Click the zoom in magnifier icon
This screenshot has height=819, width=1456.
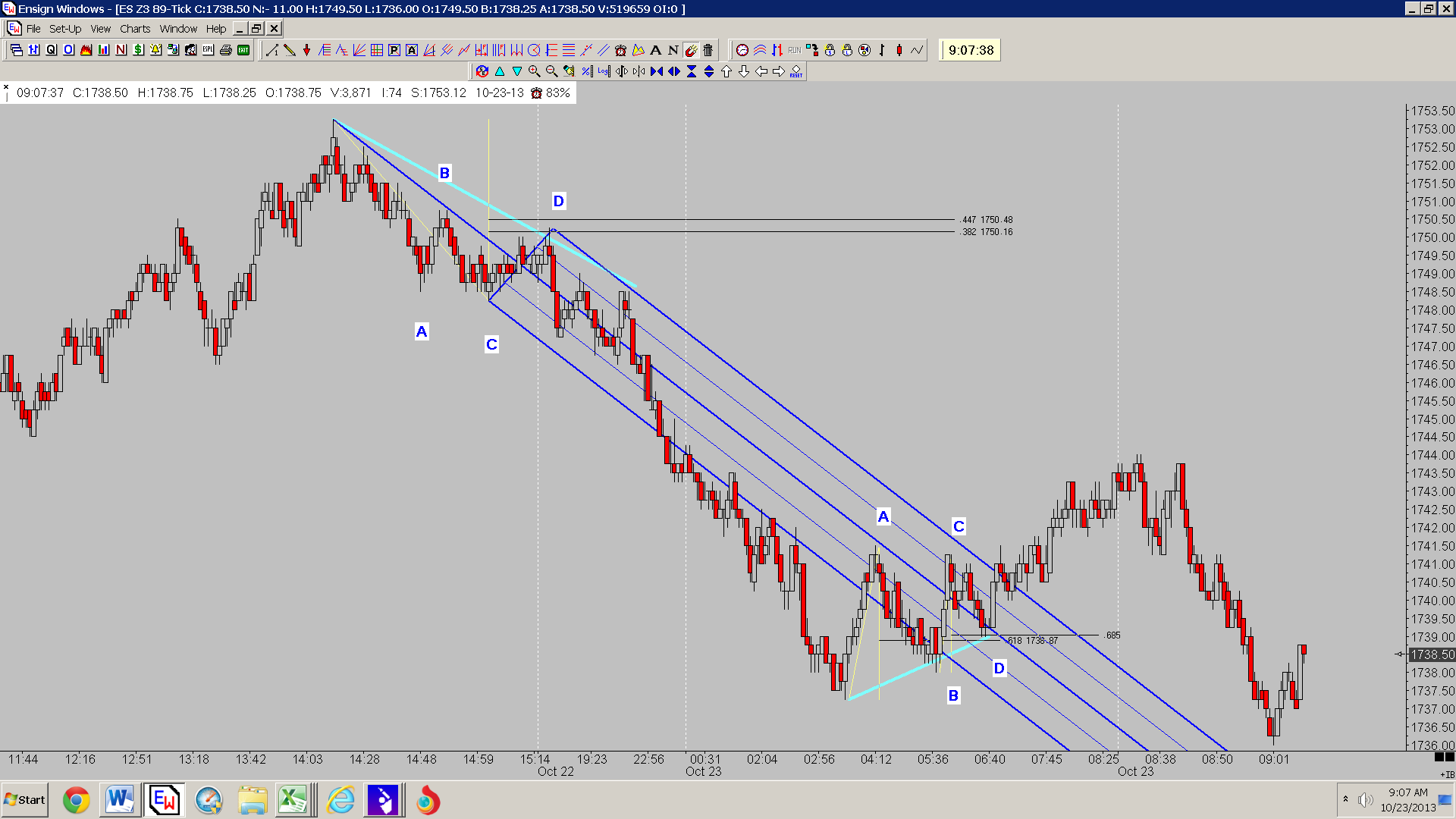coord(534,71)
